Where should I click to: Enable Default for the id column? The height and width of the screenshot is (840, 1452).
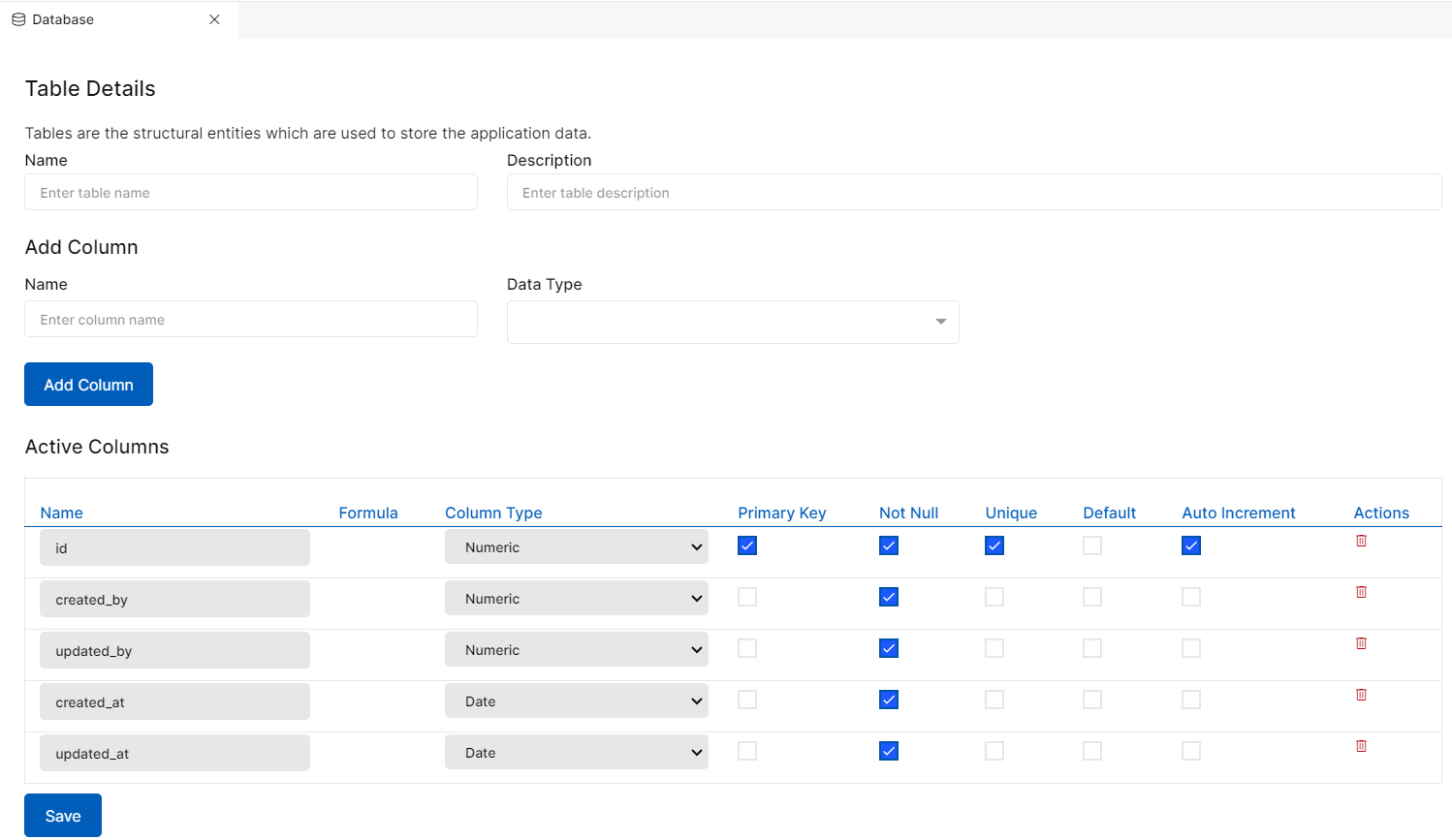pos(1092,545)
